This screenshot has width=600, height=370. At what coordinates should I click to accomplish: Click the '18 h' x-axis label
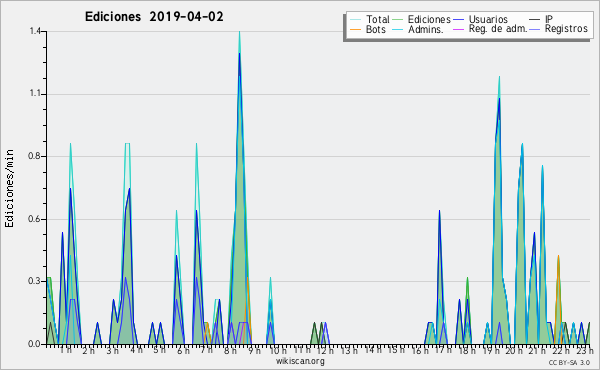coord(467,350)
